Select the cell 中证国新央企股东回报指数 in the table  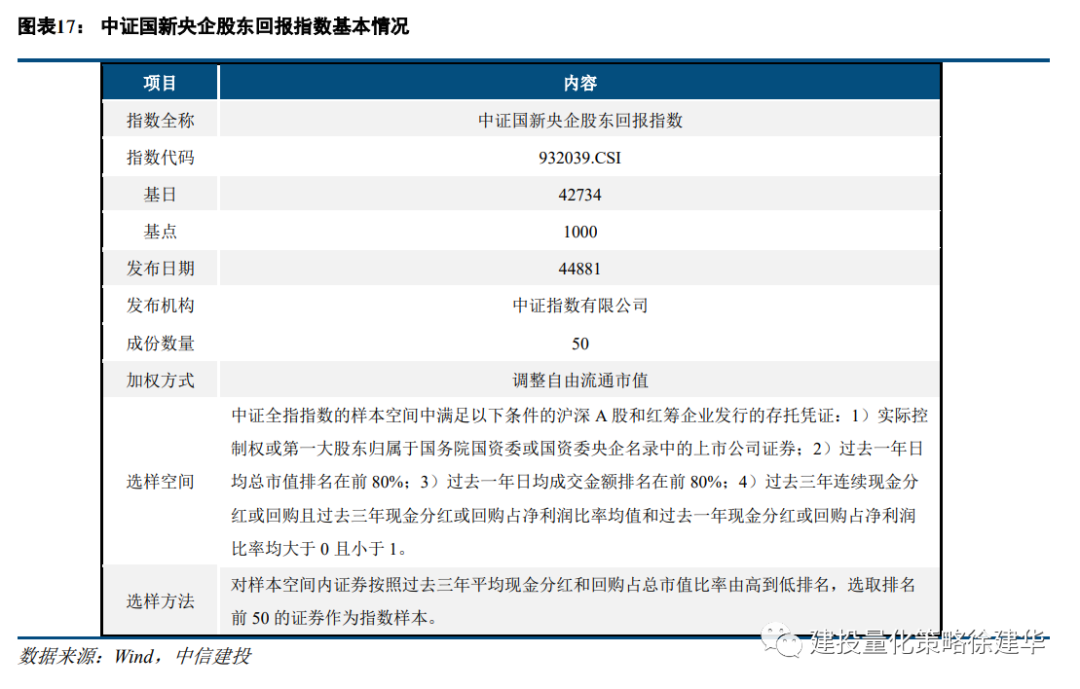tap(580, 120)
